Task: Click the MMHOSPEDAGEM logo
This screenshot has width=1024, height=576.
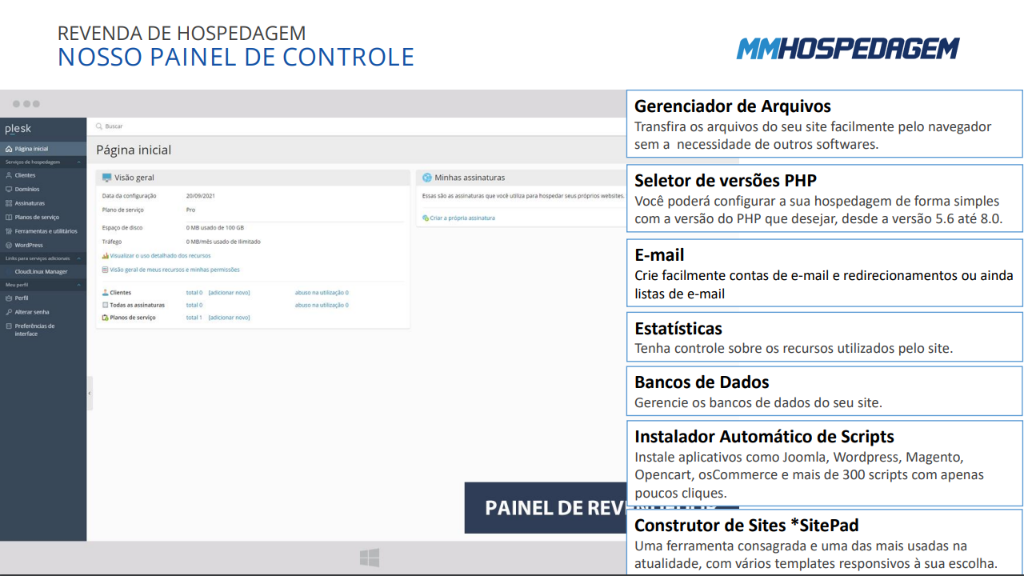Action: (848, 49)
